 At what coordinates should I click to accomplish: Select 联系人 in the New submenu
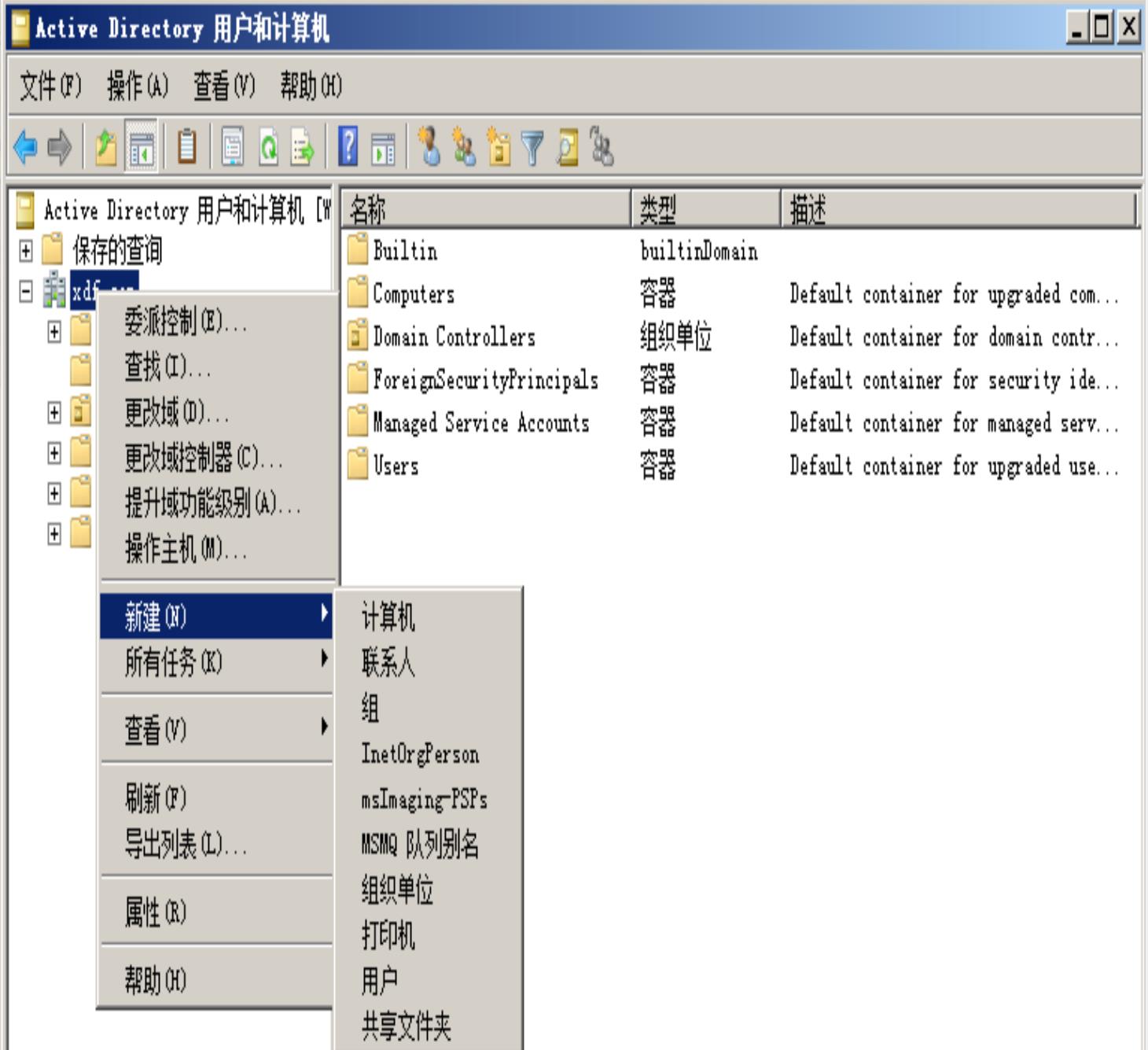pos(429,662)
